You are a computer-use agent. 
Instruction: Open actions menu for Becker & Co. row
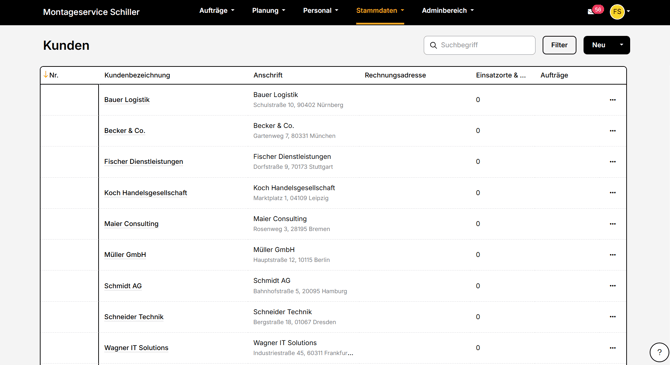click(612, 131)
